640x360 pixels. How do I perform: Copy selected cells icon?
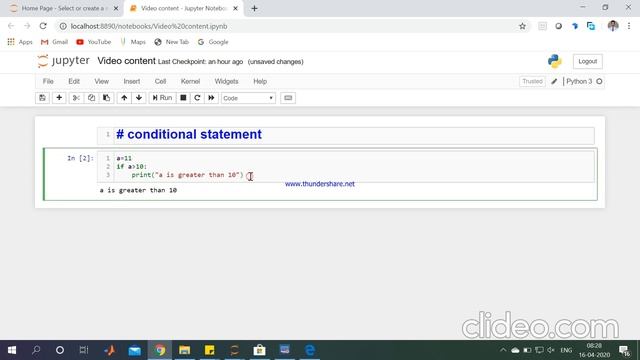coord(91,98)
